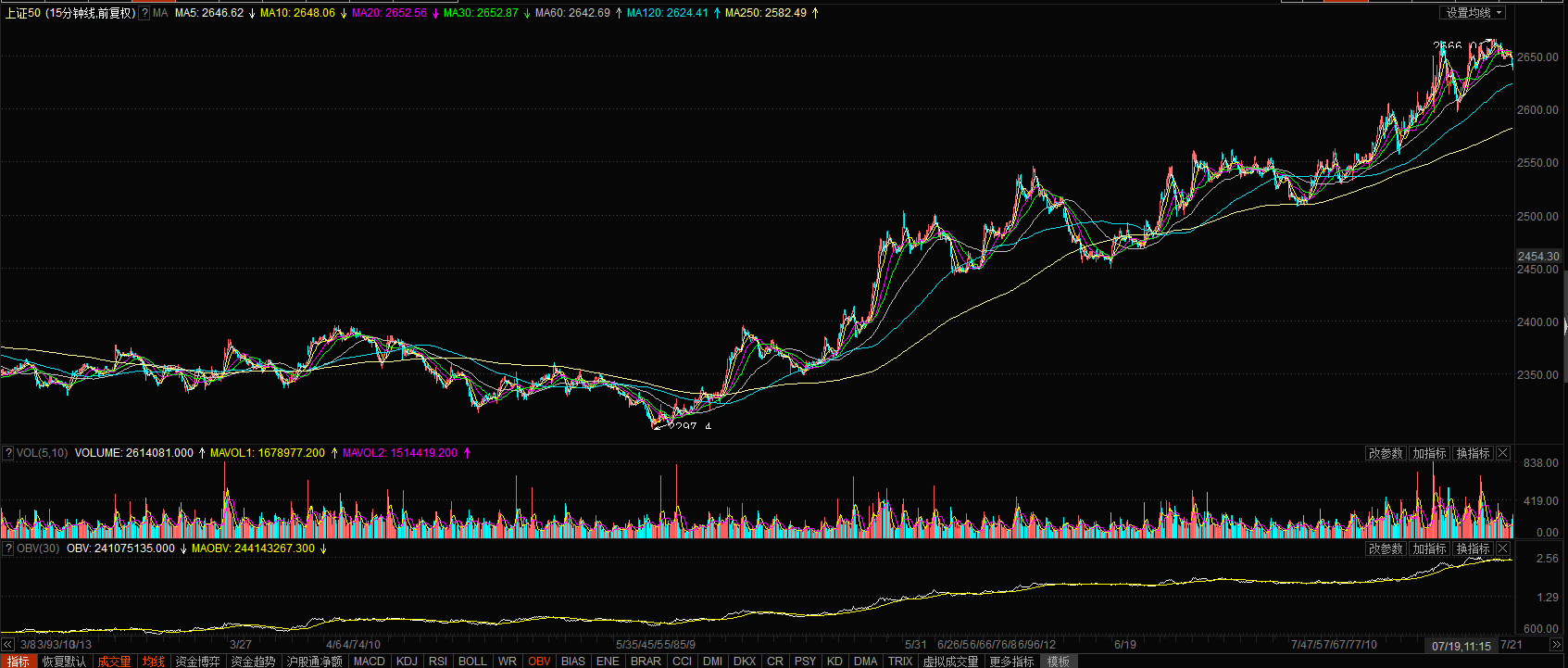
Task: Select the 模板 tab
Action: click(x=1058, y=662)
